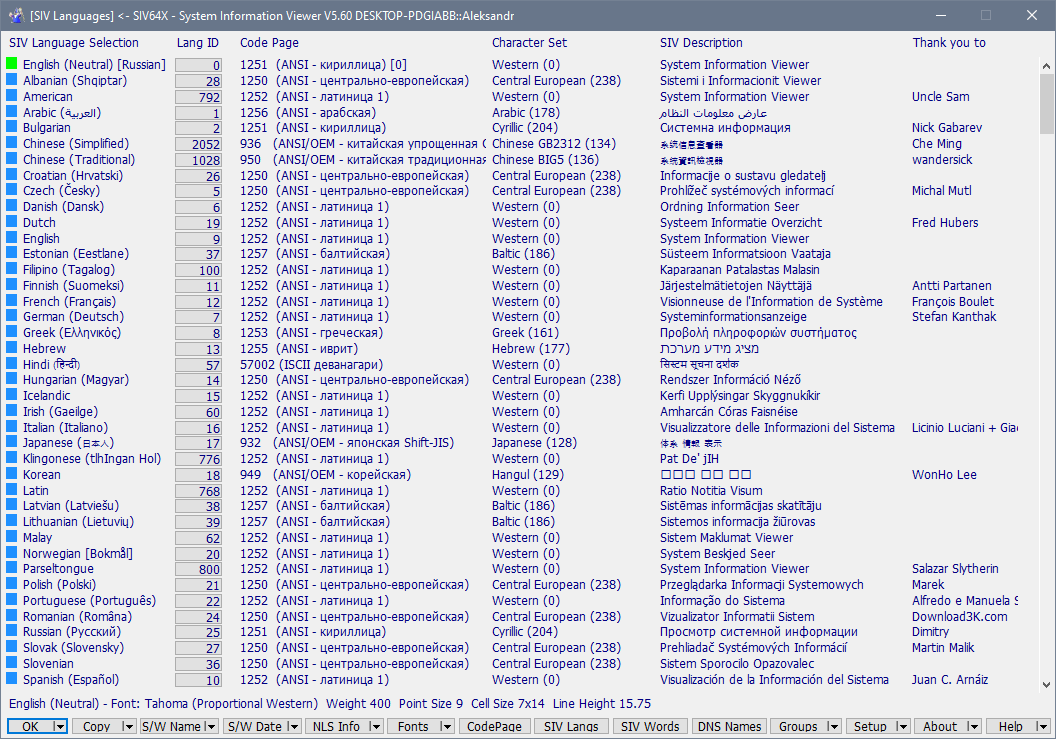Click the blue square beside Icelandic
This screenshot has height=739, width=1056.
pos(11,395)
